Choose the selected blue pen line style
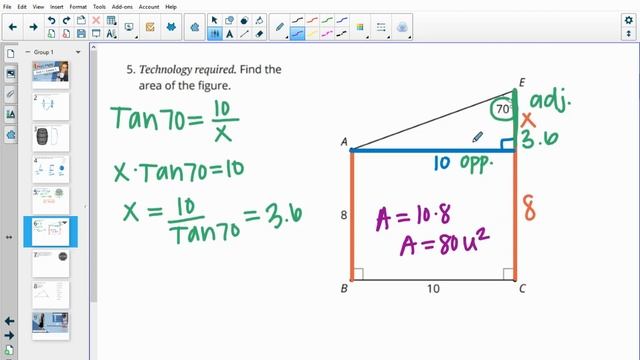 click(x=297, y=34)
